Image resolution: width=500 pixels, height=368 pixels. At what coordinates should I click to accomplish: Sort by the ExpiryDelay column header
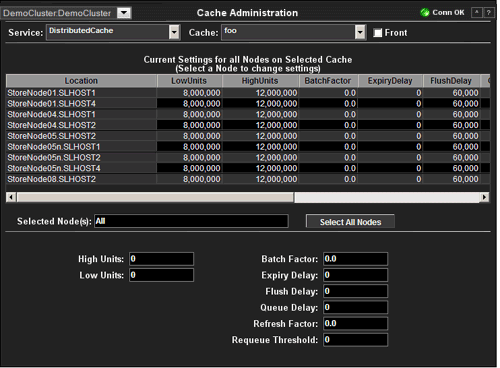(390, 81)
